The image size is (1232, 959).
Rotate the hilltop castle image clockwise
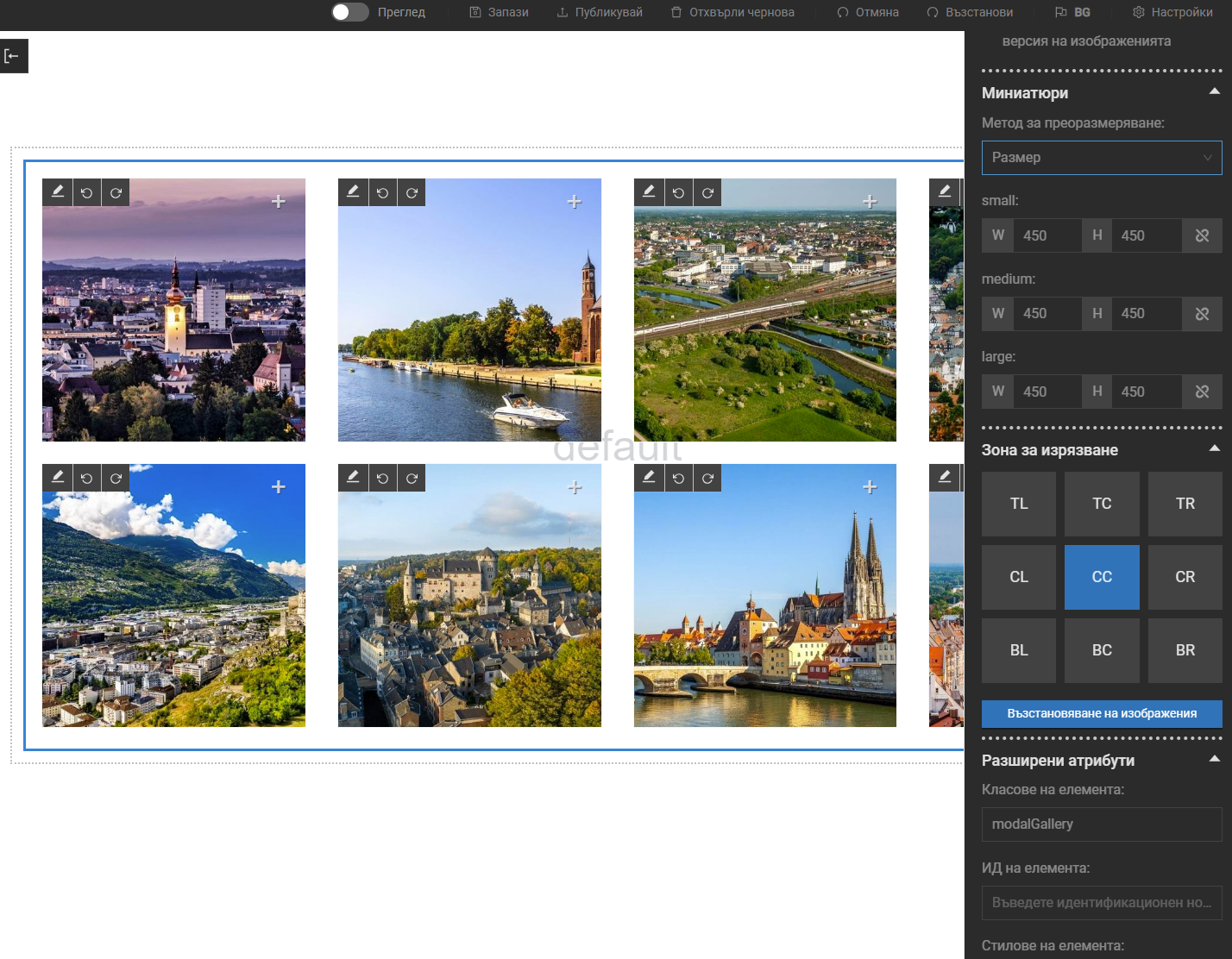click(x=412, y=478)
